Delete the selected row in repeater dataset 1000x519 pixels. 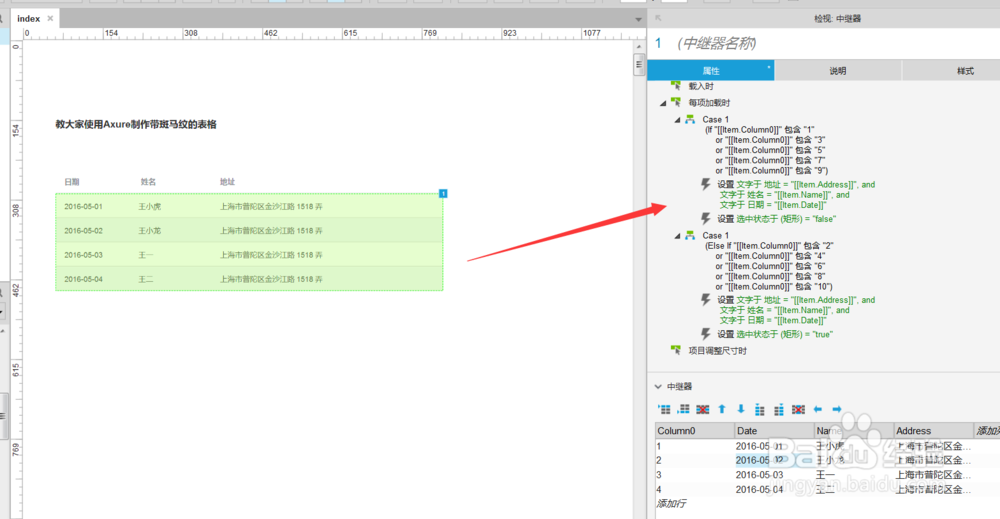click(x=702, y=409)
